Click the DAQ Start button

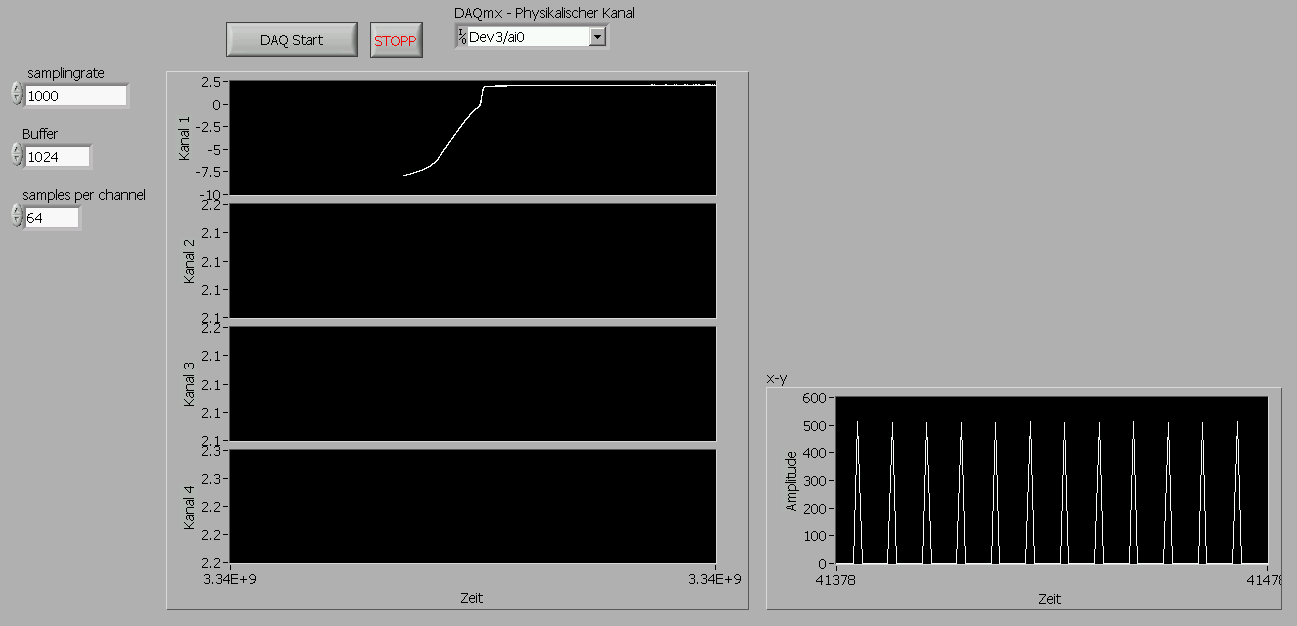291,40
